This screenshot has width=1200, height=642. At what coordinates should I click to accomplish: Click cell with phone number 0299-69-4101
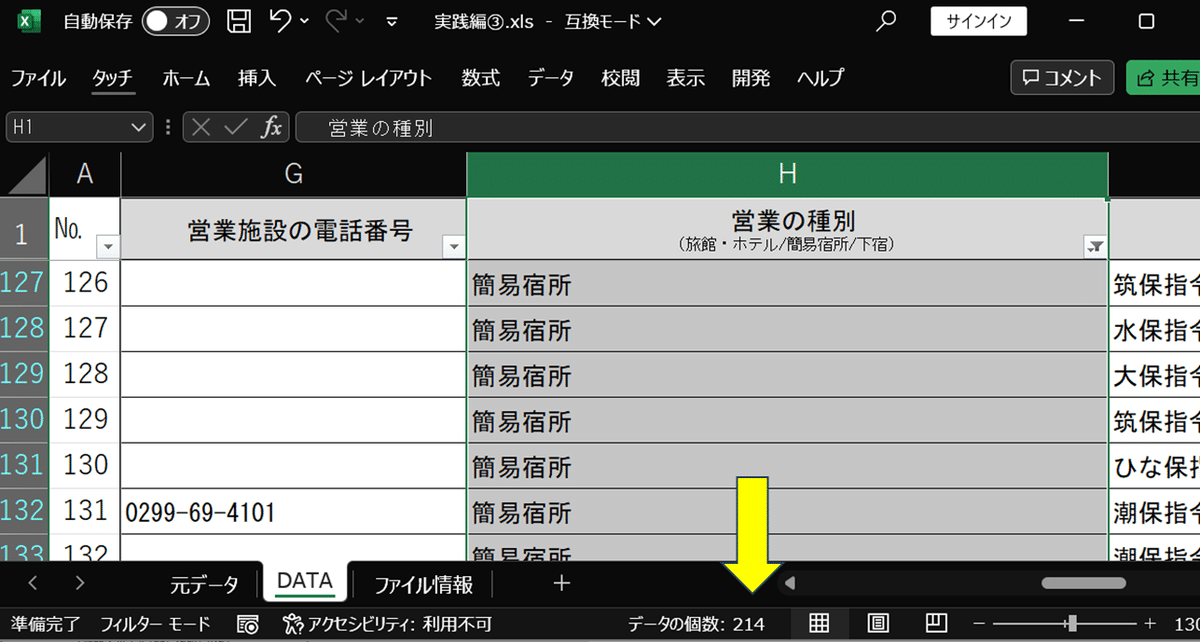(293, 512)
